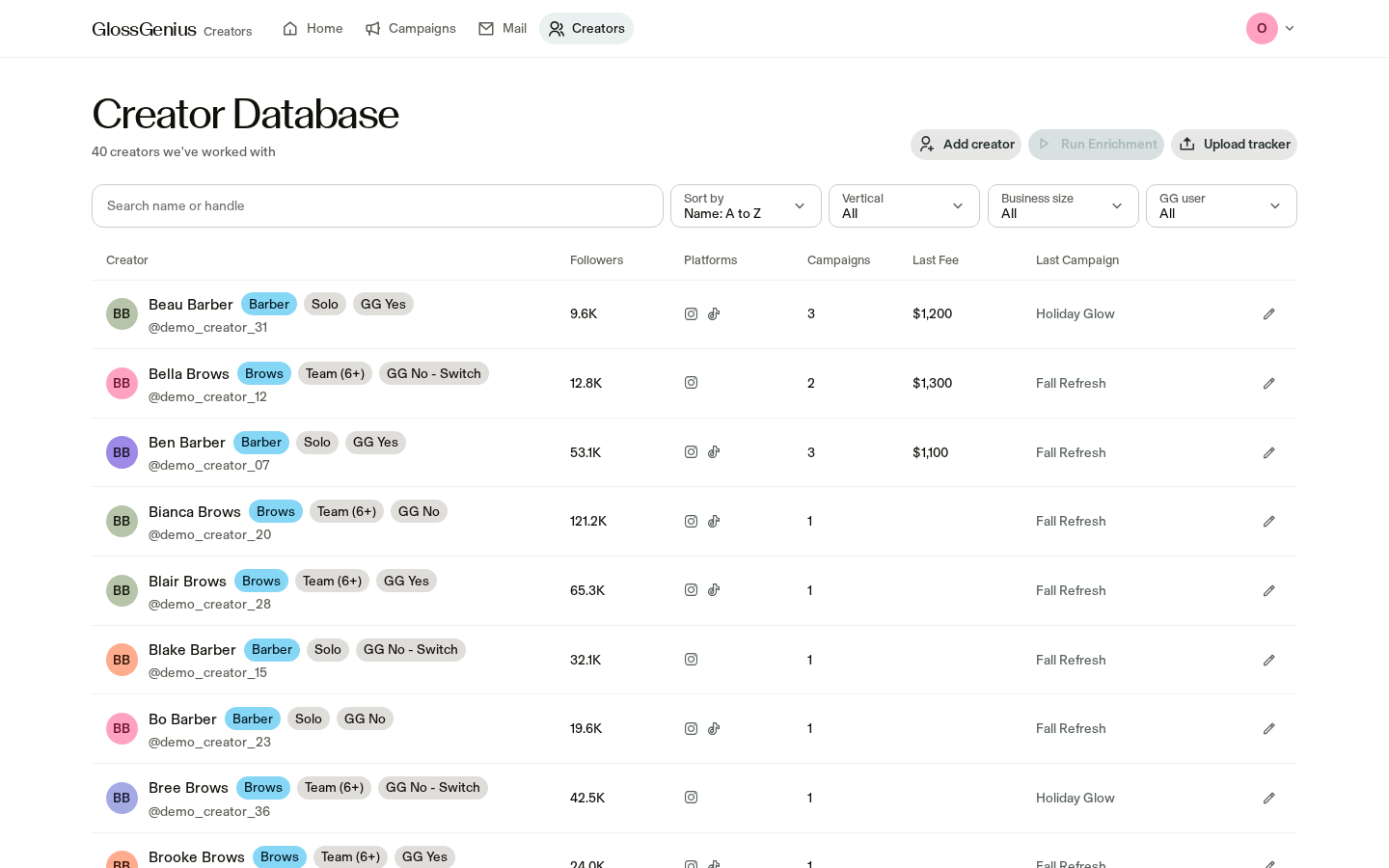Click the Instagram icon for Bella Brows
Image resolution: width=1389 pixels, height=868 pixels.
[x=691, y=383]
